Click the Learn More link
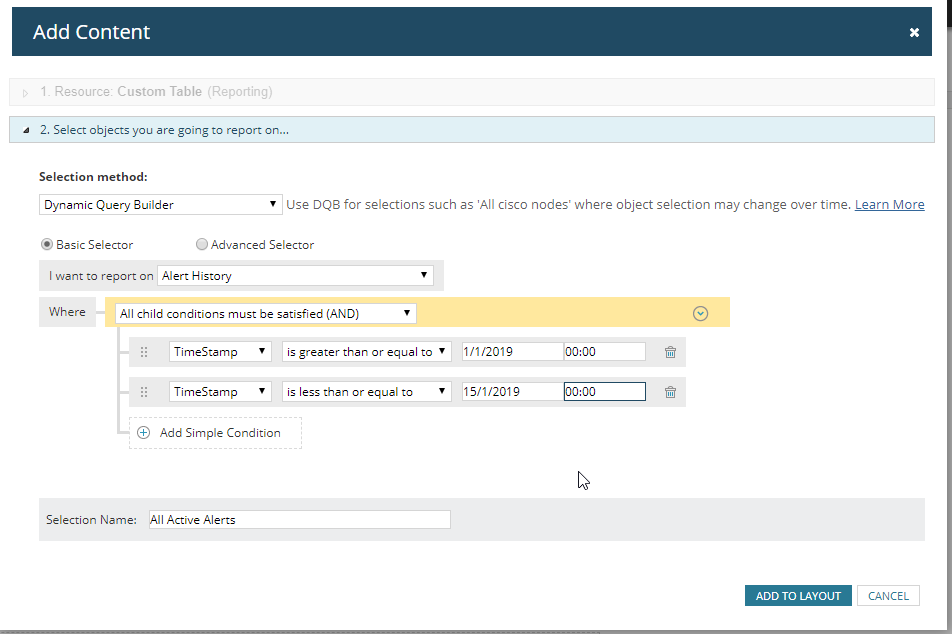 point(889,204)
